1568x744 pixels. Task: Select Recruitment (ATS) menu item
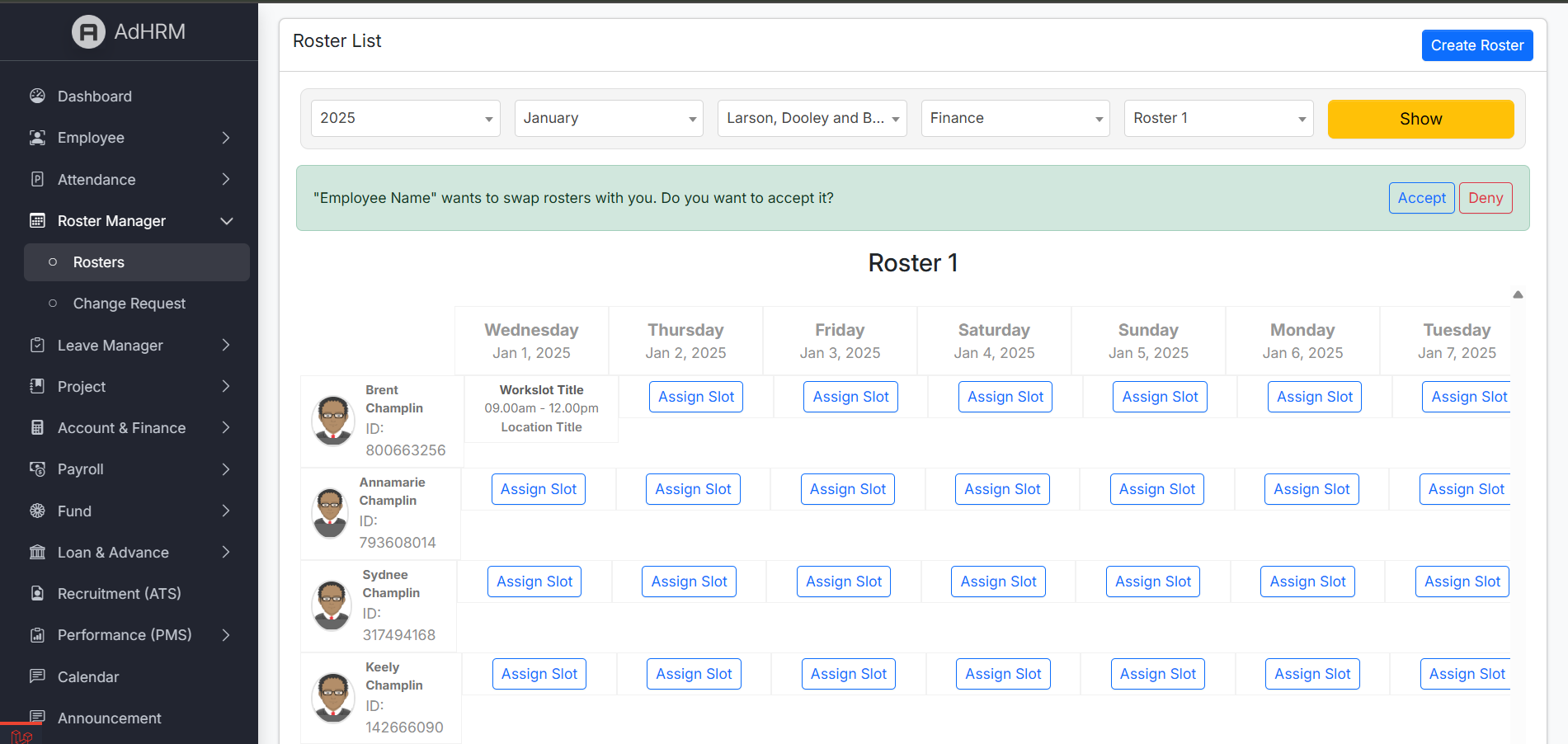120,593
